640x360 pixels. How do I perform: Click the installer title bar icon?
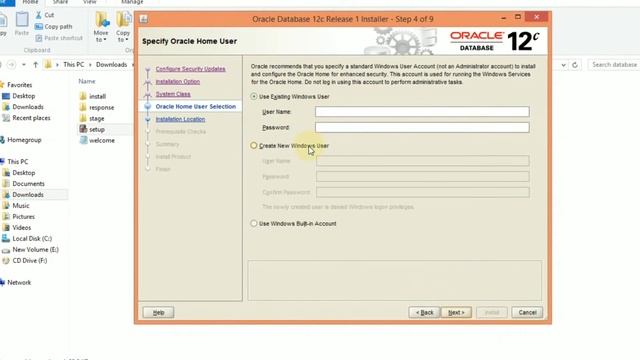(144, 19)
